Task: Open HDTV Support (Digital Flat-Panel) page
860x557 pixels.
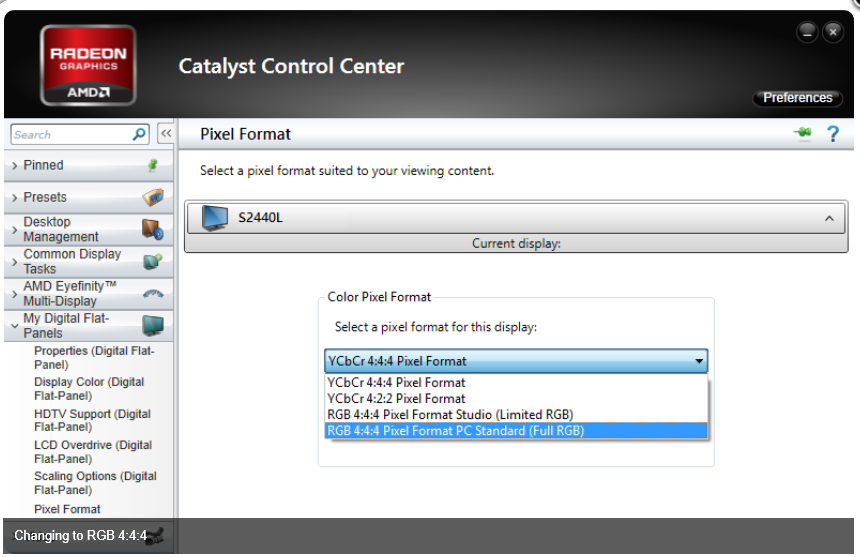Action: (x=92, y=420)
